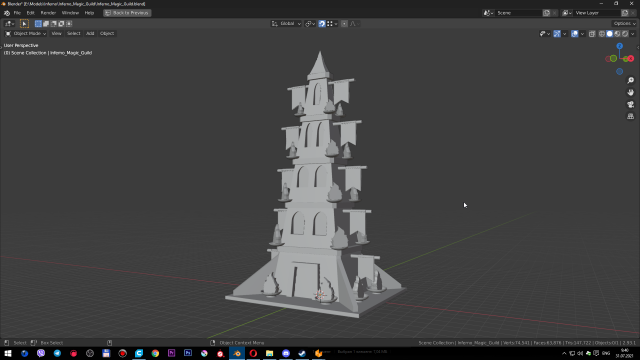Open the Window menu
Screen dimensions: 640x360
tap(70, 13)
